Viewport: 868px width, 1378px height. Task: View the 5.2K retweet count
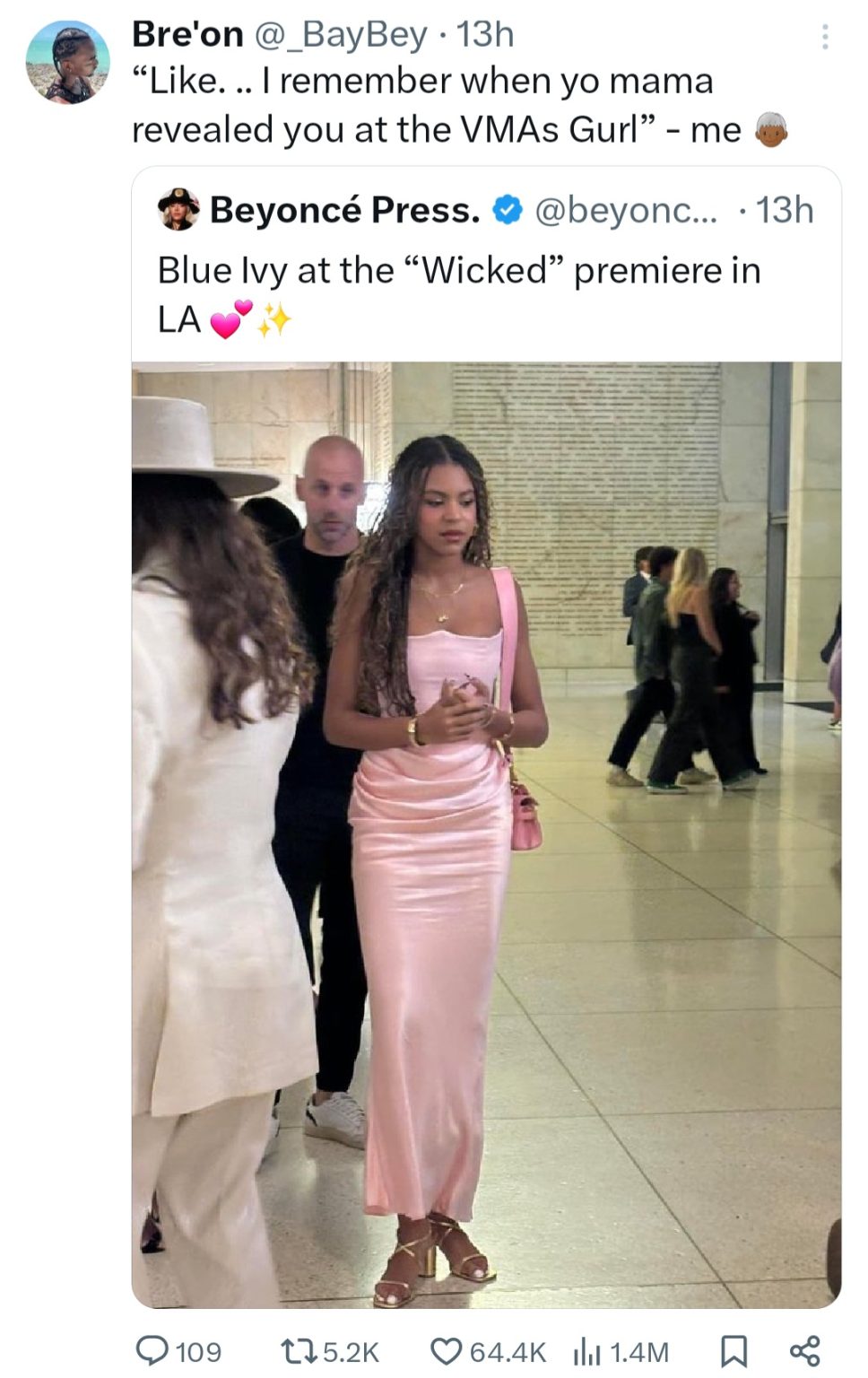[351, 1351]
